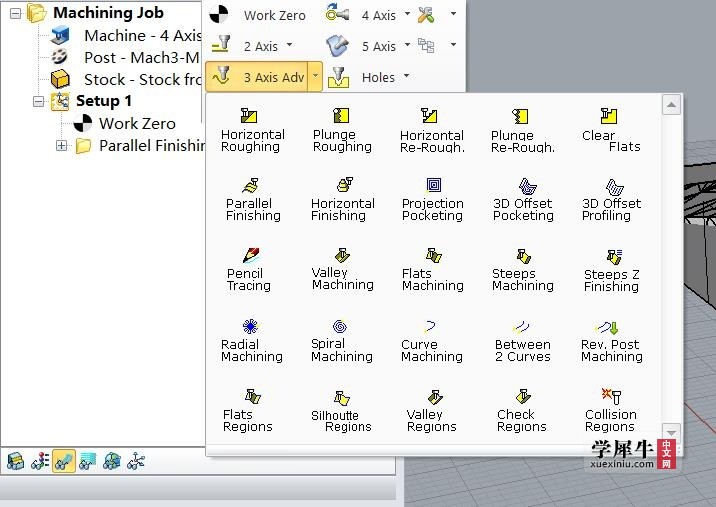
Task: Open second bottom tab with glasses and tree
Action: 40,461
